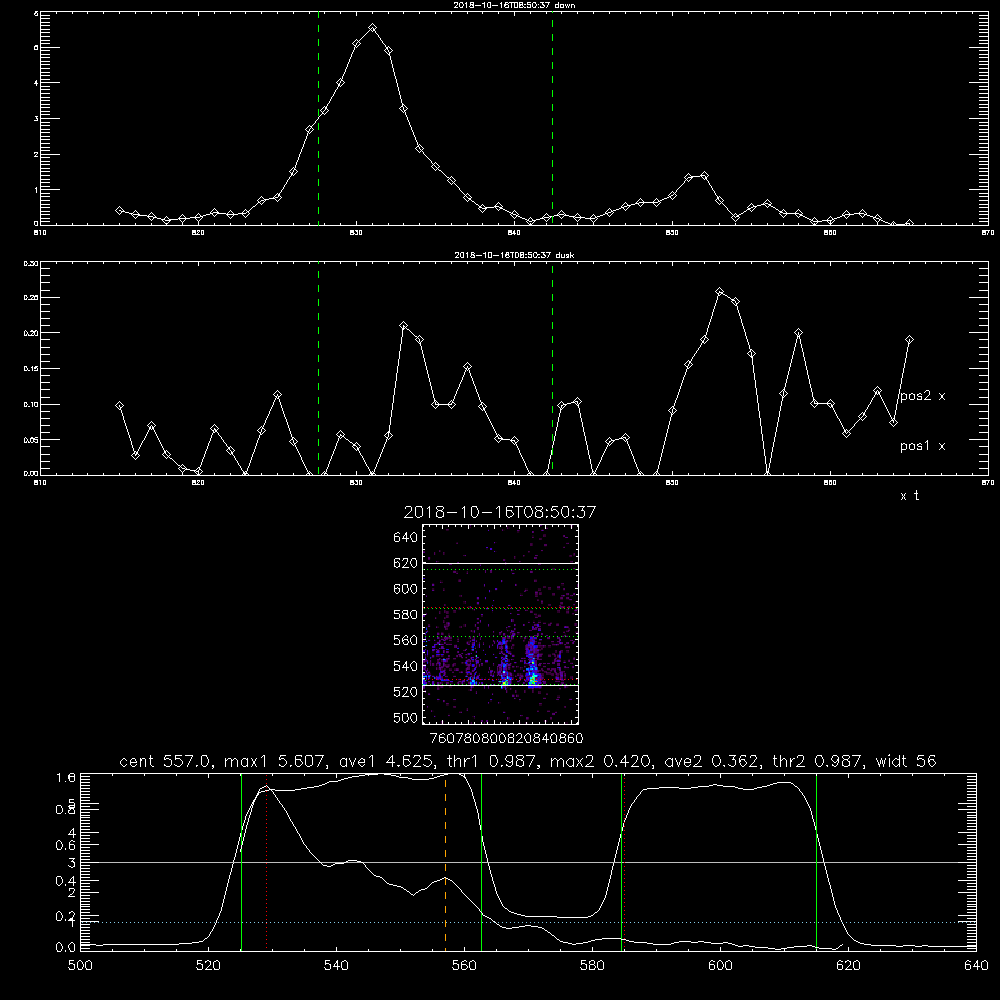
Task: Click y-axis label 500 beside heatmap
Action: pos(405,718)
